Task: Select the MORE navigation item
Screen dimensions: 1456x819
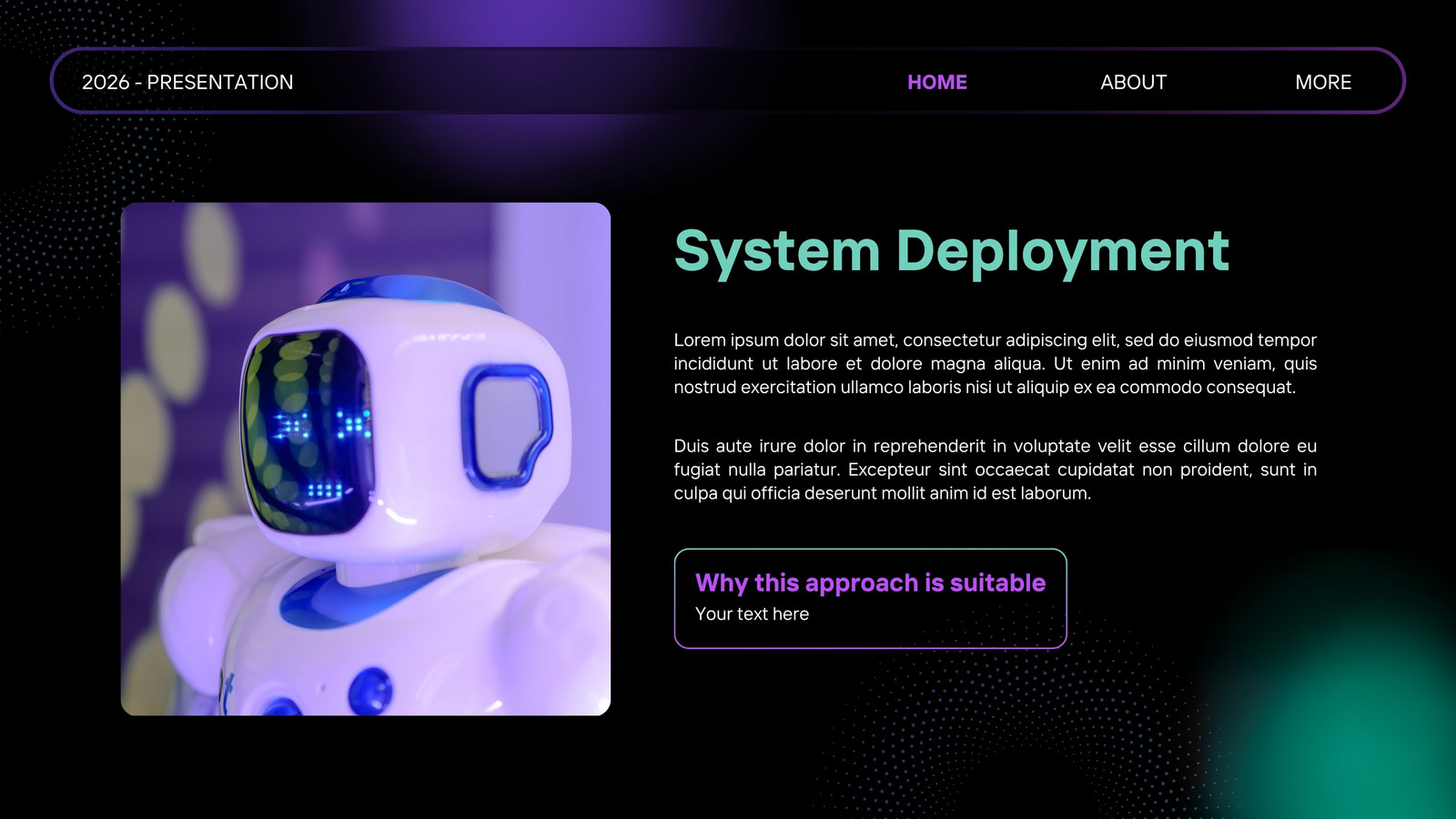Action: (x=1323, y=82)
